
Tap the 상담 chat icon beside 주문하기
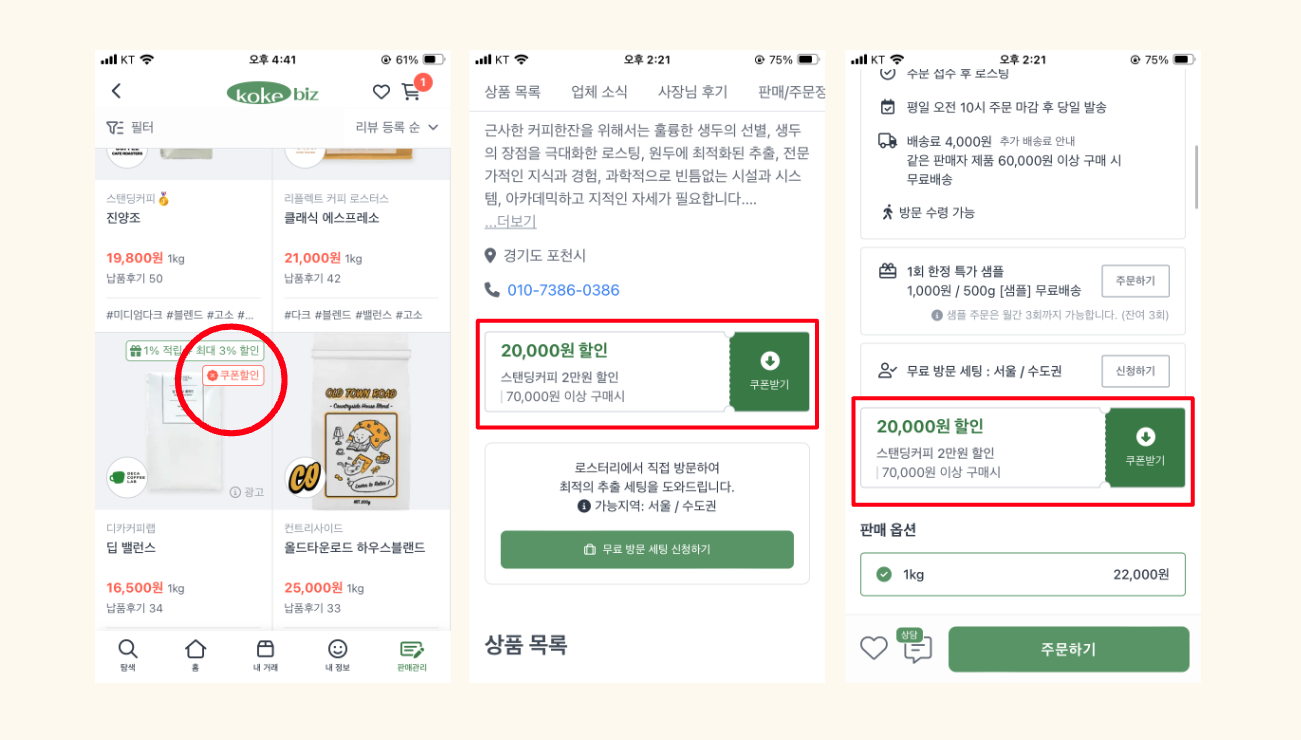click(x=915, y=647)
